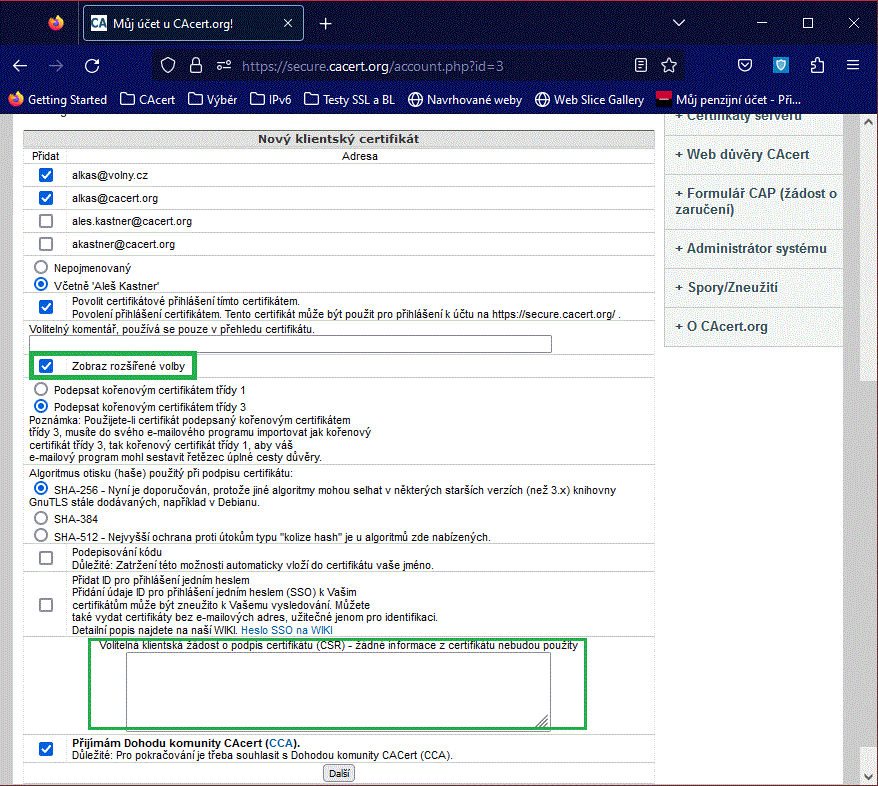The image size is (878, 786).
Task: Open the Heslo SSO na WIKI link
Action: [286, 631]
